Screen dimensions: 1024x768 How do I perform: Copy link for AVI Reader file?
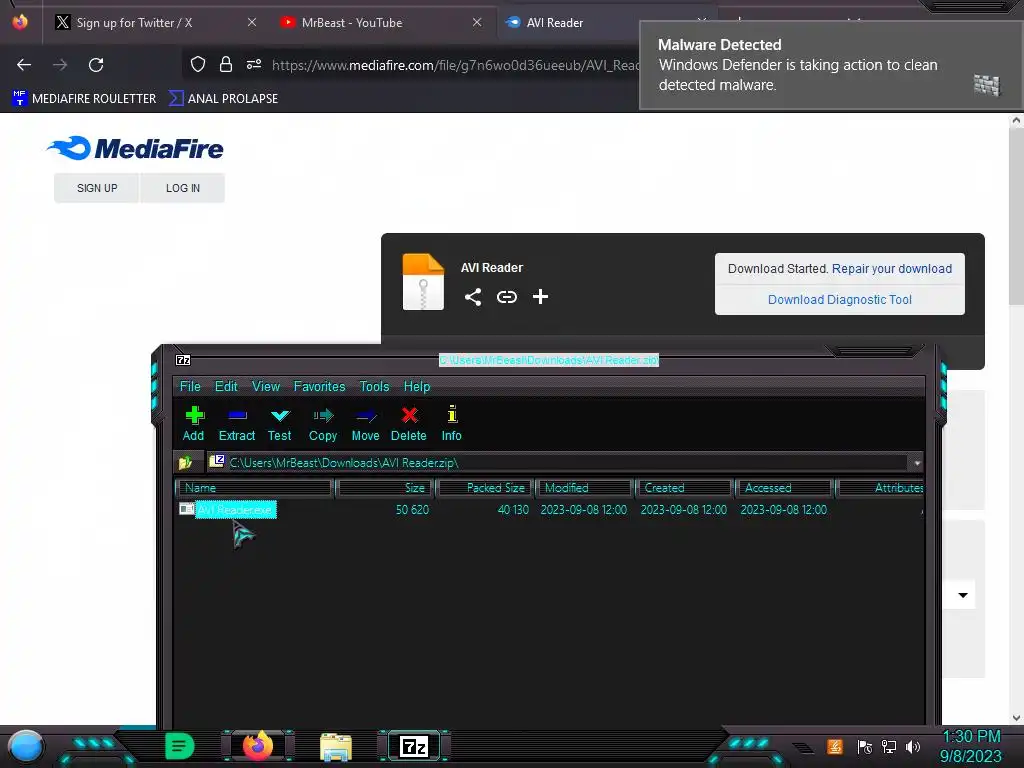(x=507, y=297)
